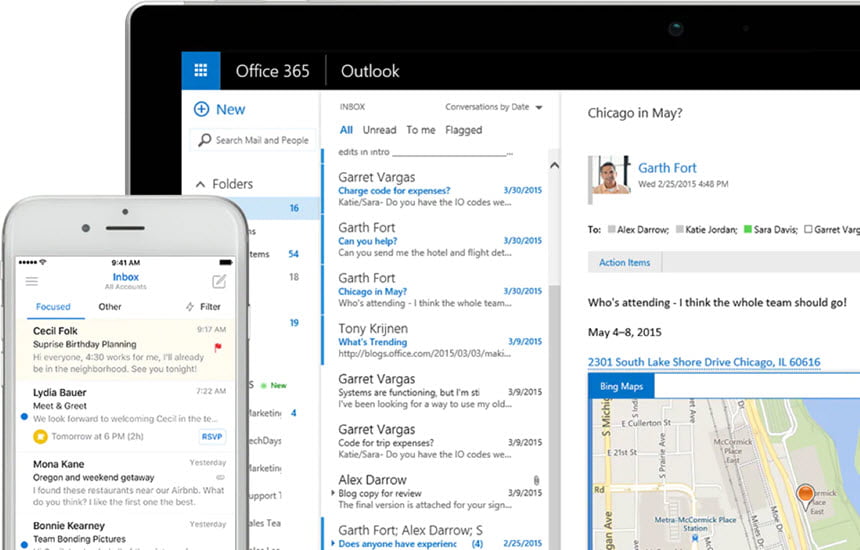Image resolution: width=860 pixels, height=550 pixels.
Task: Select the To me filter tab
Action: 421,130
